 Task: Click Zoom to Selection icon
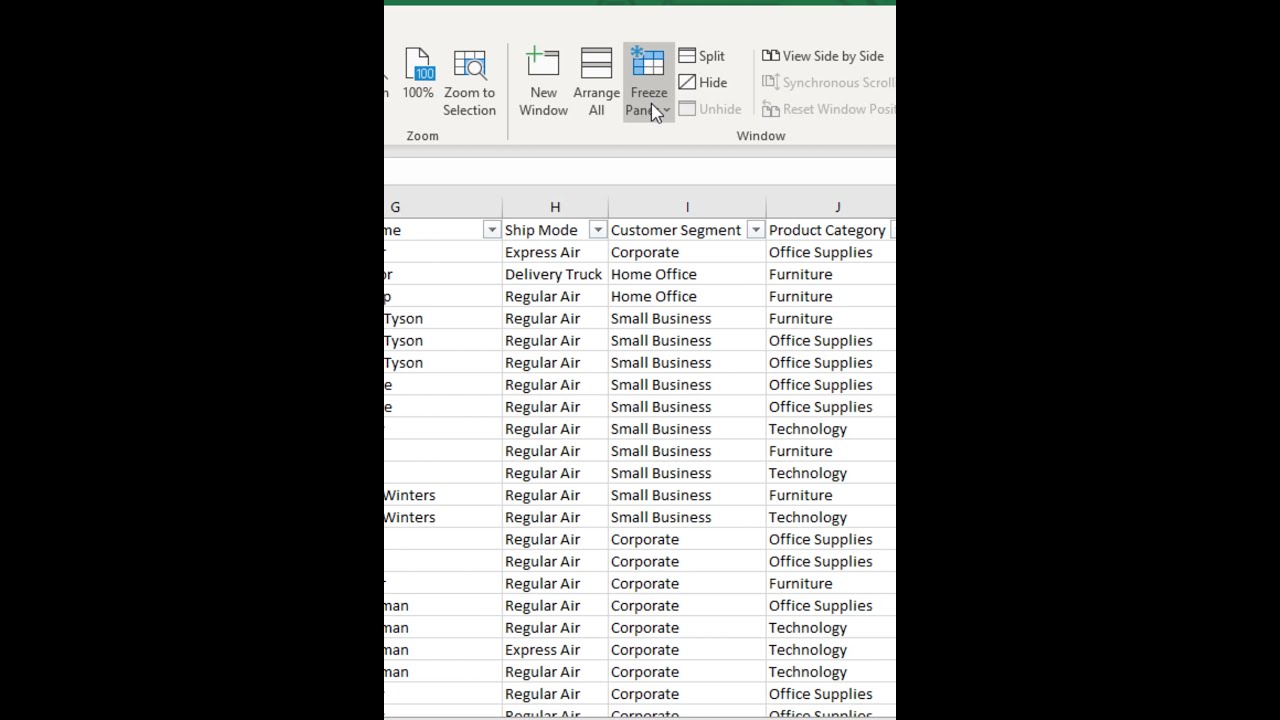tap(469, 83)
